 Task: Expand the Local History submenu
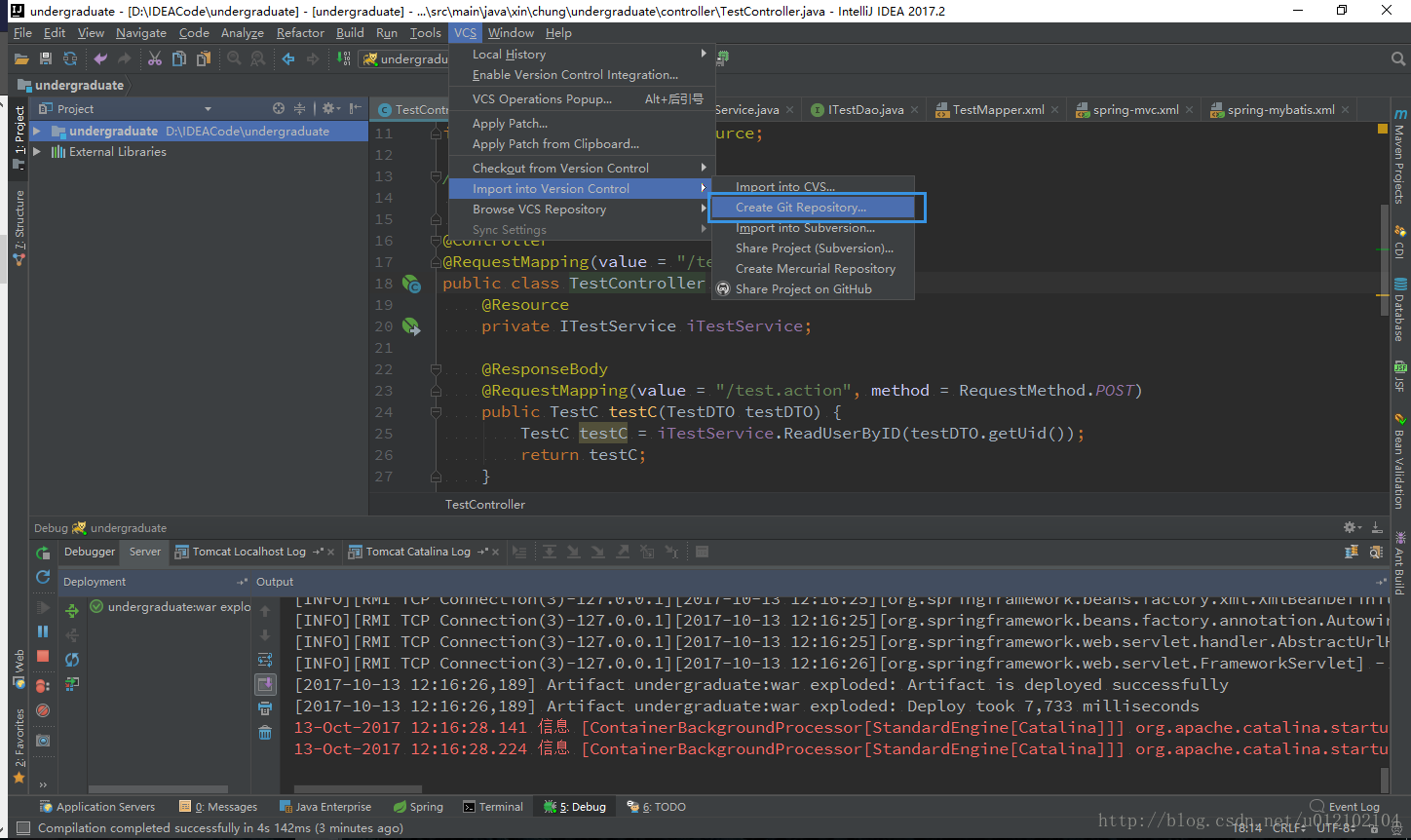pos(582,55)
